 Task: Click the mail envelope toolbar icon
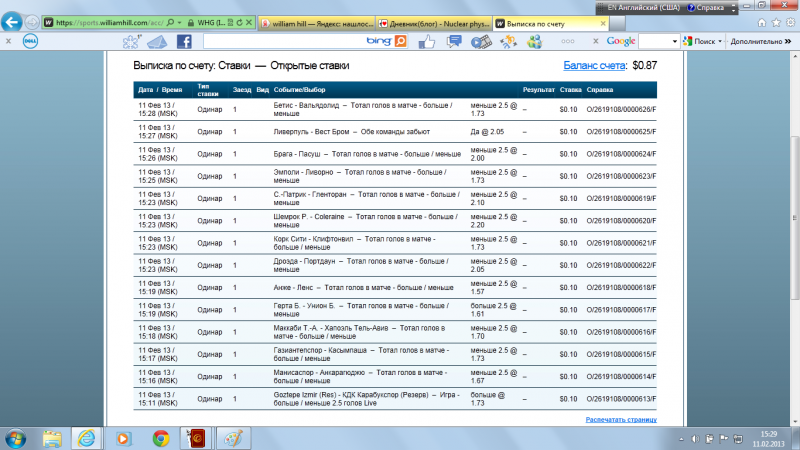coord(158,42)
